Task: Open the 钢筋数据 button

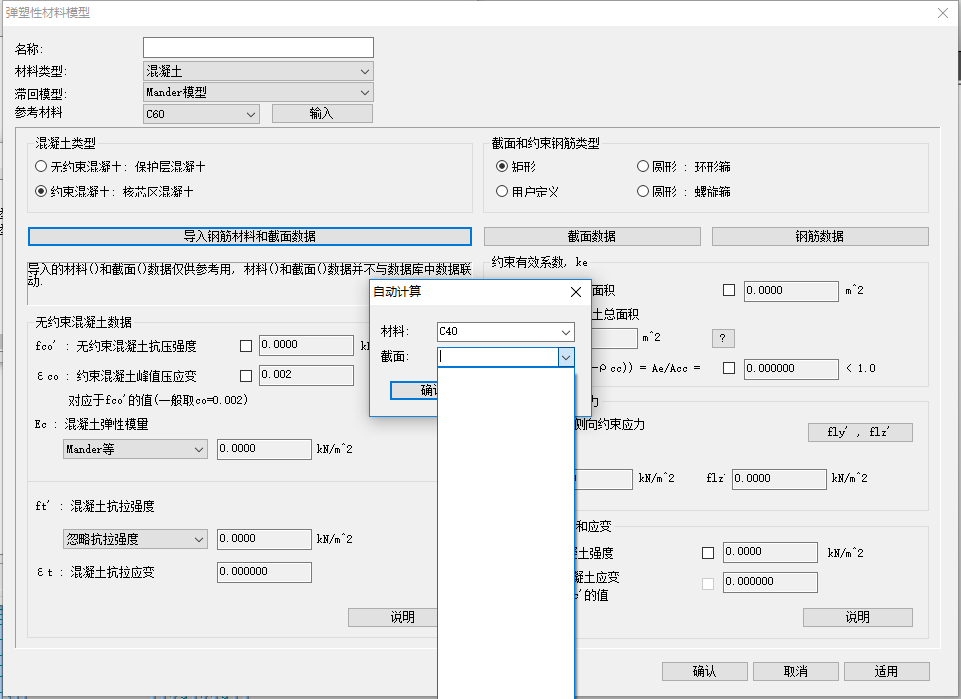Action: (820, 236)
